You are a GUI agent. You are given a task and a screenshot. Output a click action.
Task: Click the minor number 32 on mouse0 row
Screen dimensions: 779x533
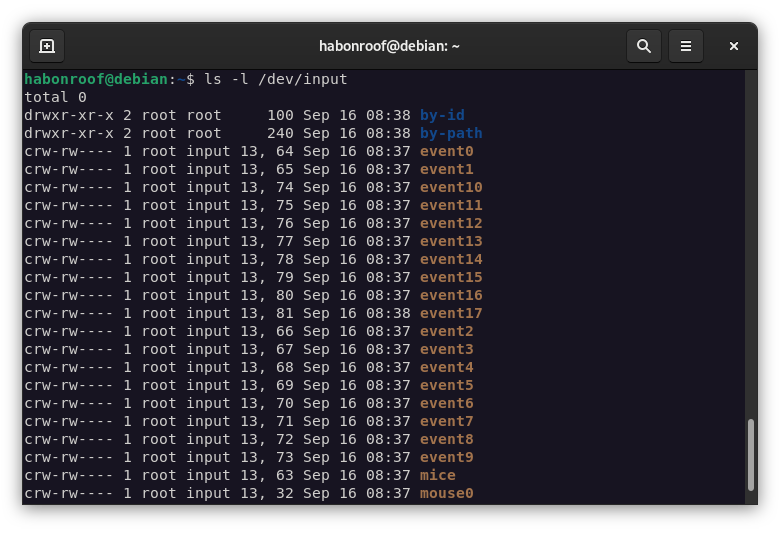[x=285, y=493]
